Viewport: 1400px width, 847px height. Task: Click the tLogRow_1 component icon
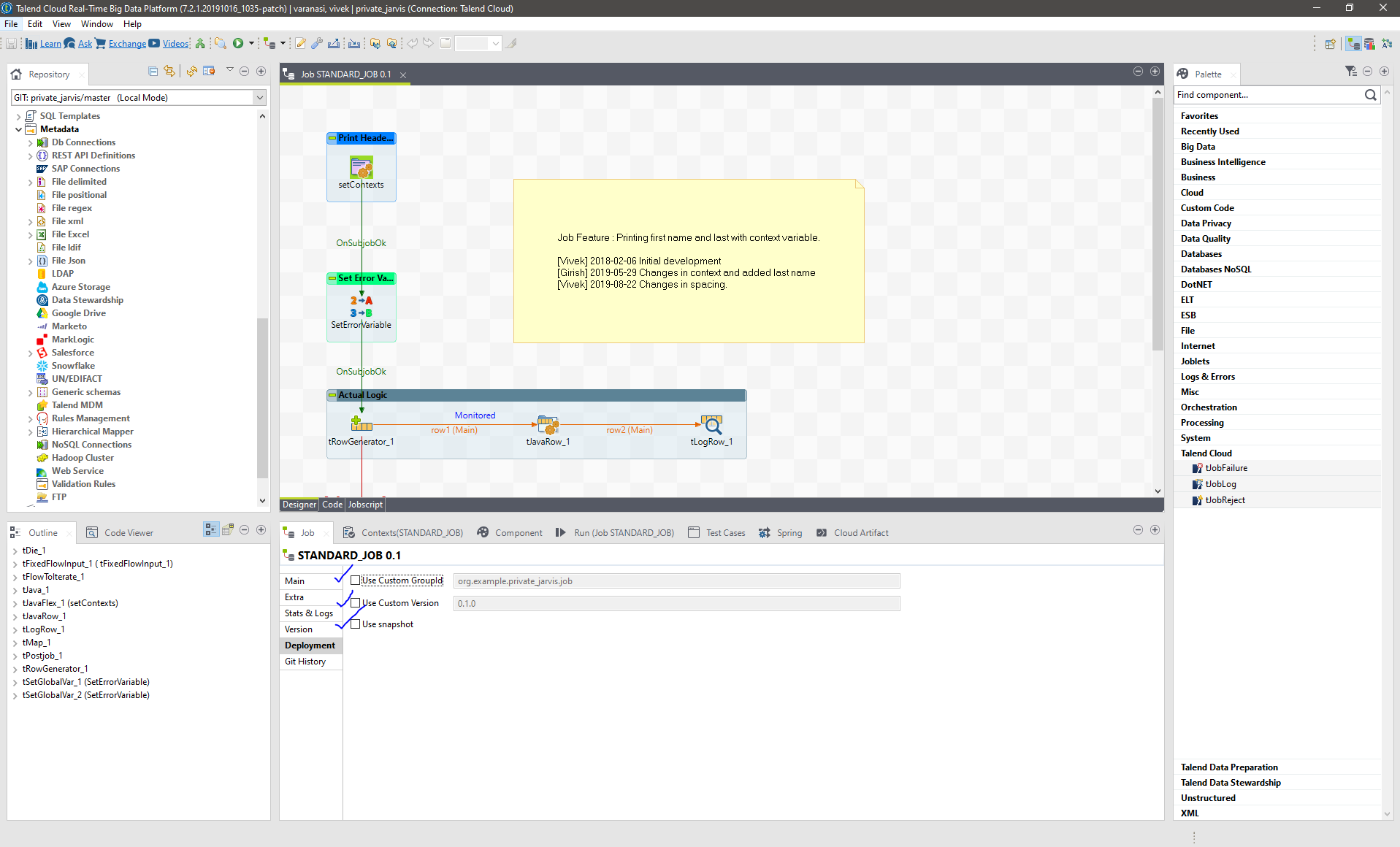click(x=711, y=424)
